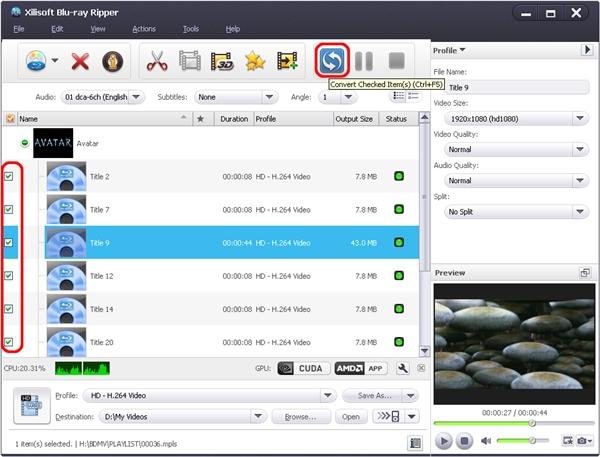Collapse the Avatar disc tree node
Viewport: 600px width, 457px height.
(x=24, y=143)
